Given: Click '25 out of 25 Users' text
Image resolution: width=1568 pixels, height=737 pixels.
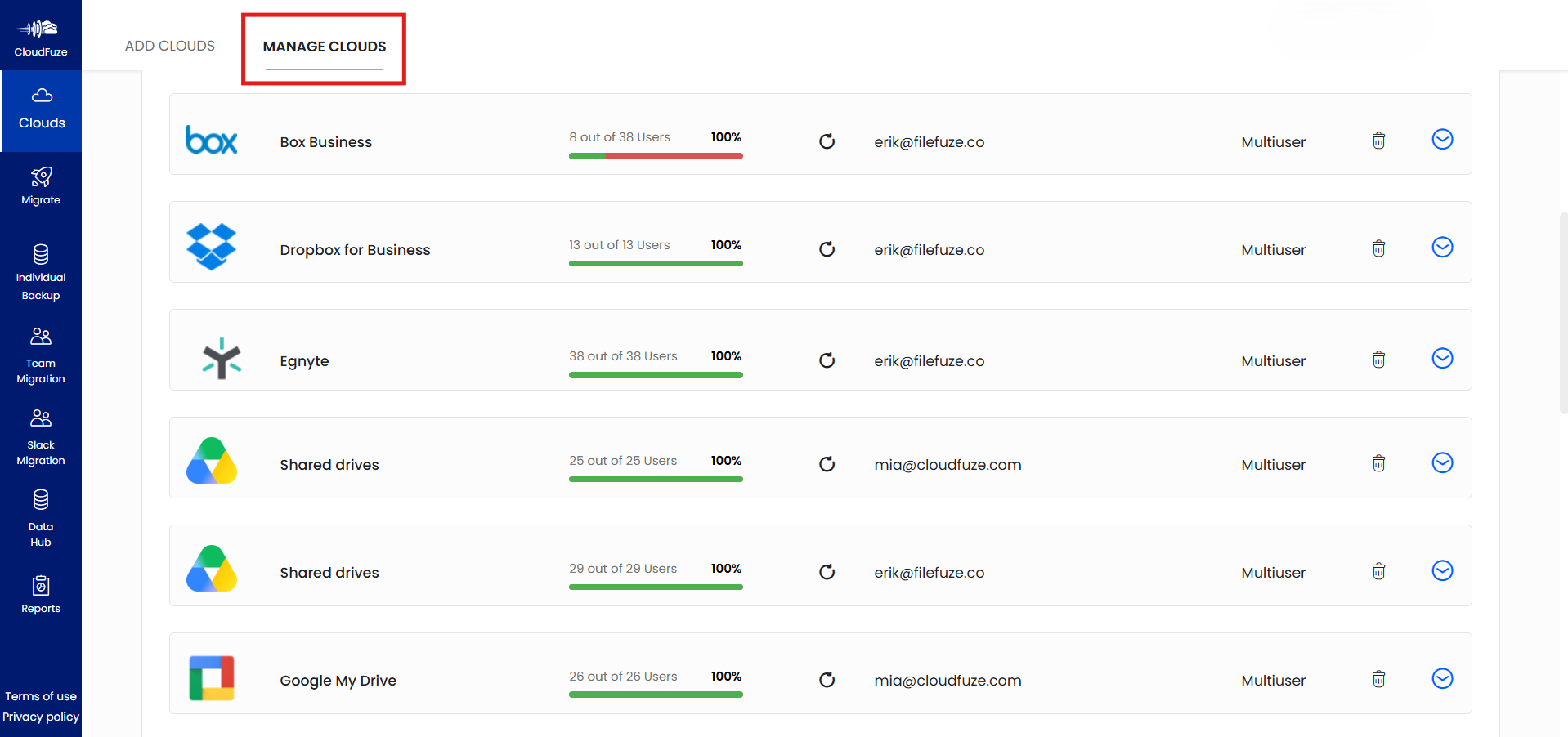Looking at the screenshot, I should (x=623, y=461).
